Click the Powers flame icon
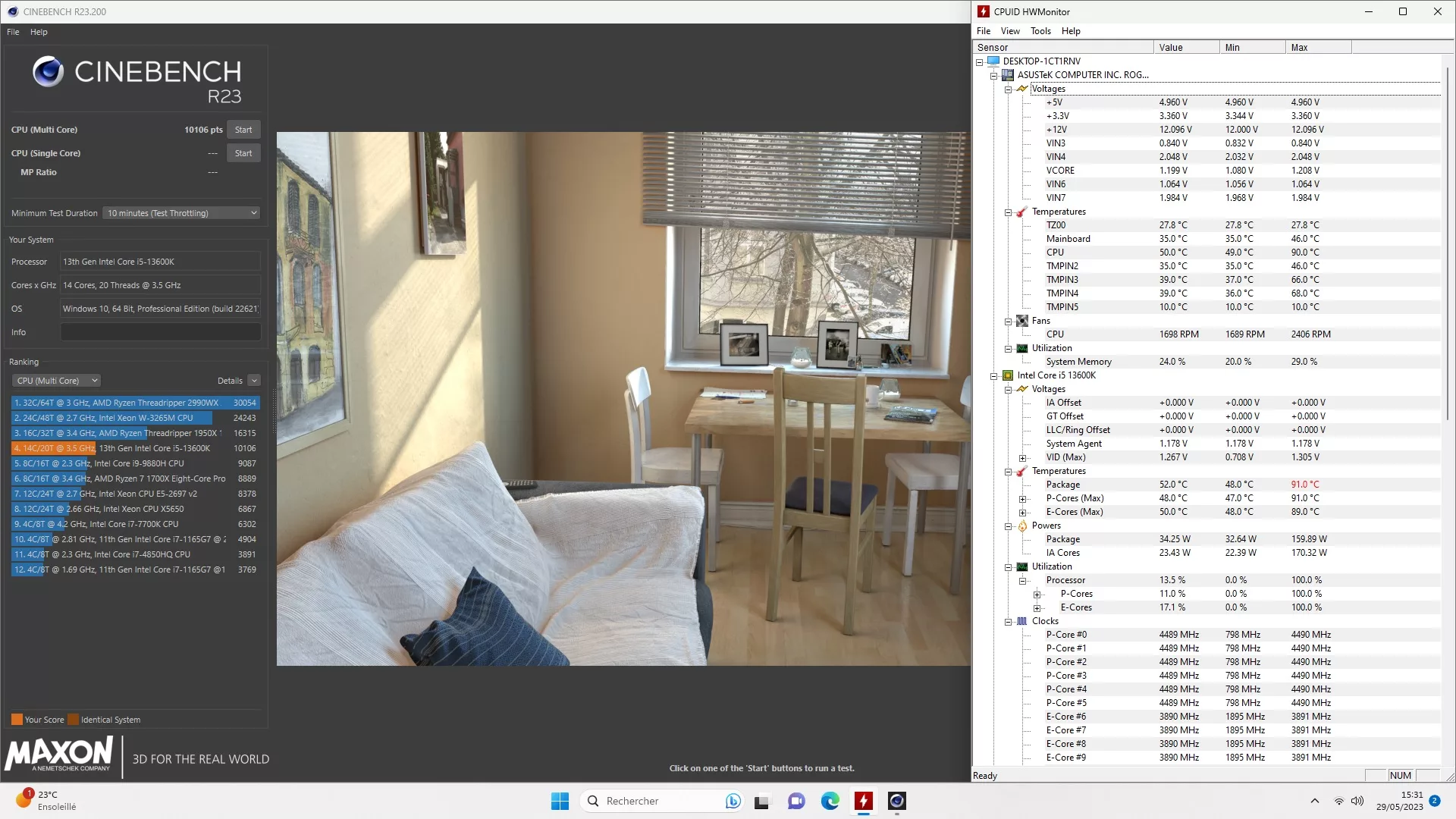This screenshot has height=819, width=1456. (1022, 526)
